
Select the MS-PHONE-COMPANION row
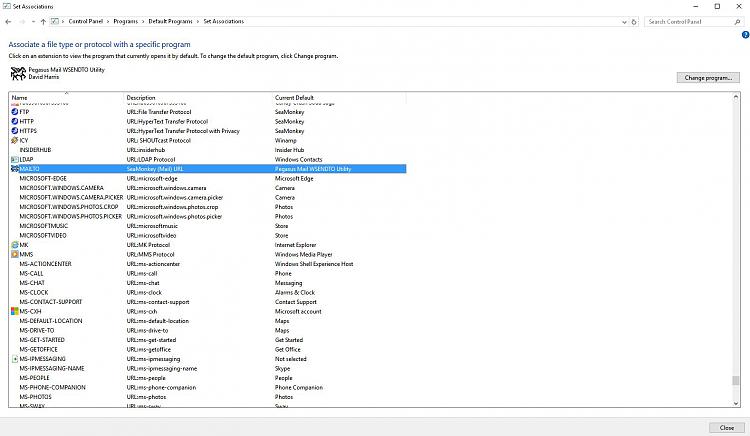208,388
